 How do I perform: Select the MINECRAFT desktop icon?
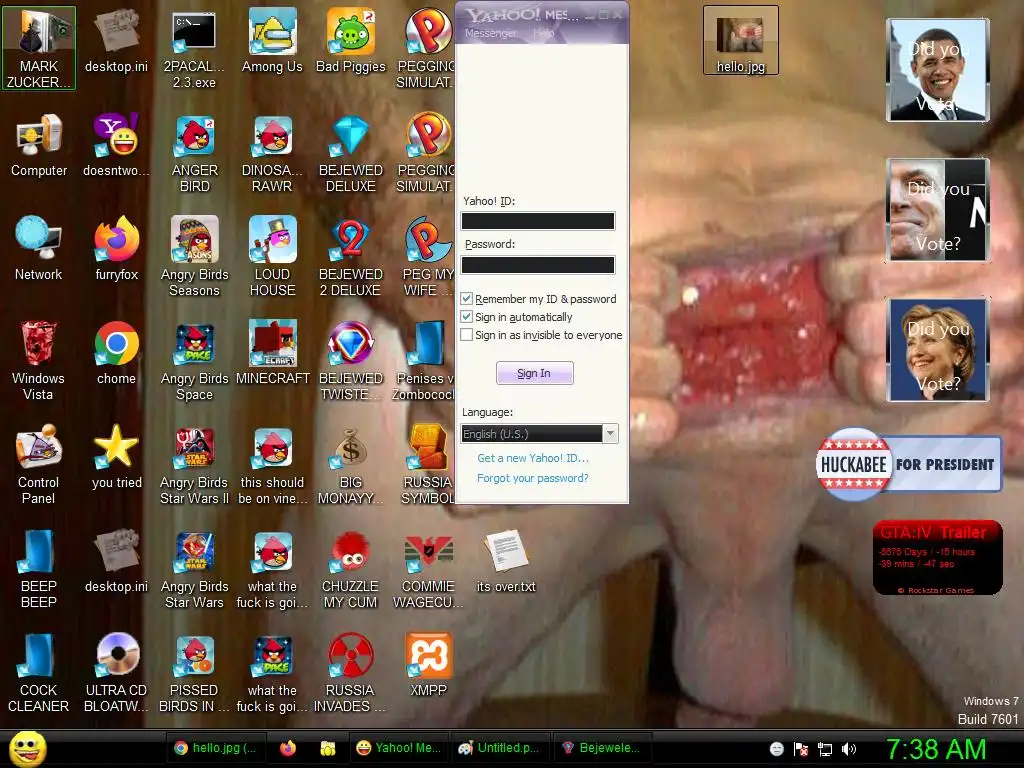pos(272,353)
